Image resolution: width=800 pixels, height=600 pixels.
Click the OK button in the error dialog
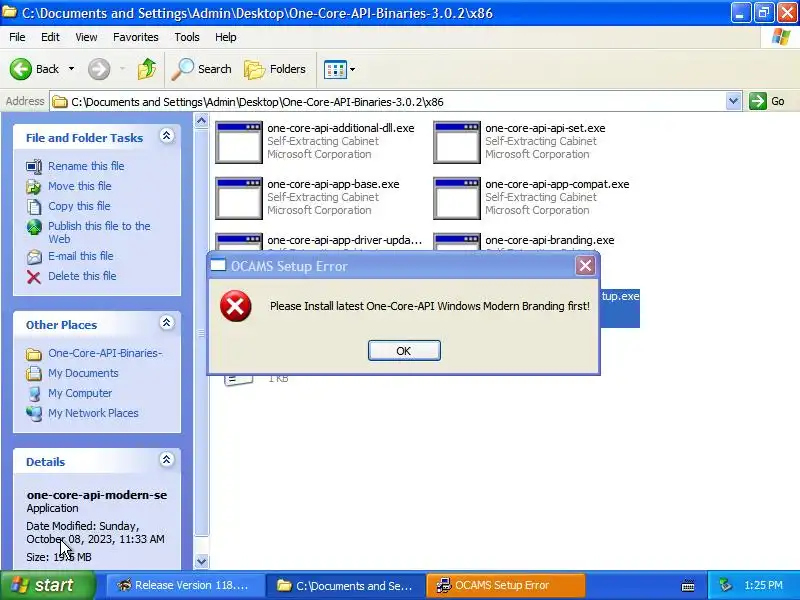[404, 351]
